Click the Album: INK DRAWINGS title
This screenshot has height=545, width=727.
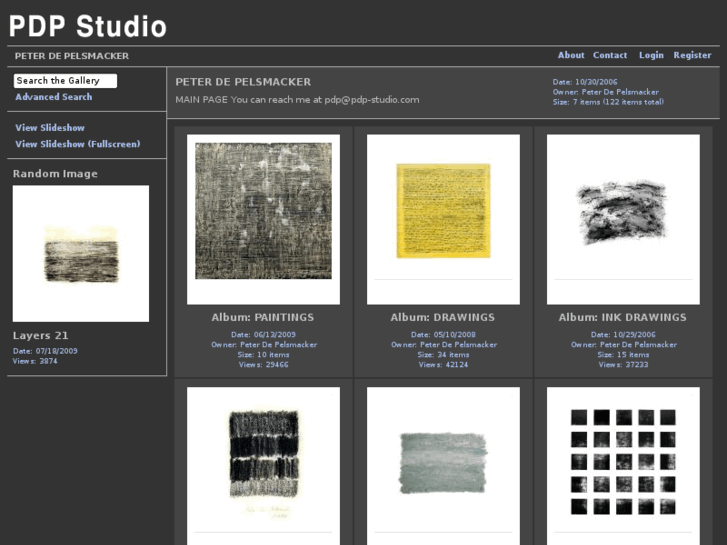click(x=623, y=317)
